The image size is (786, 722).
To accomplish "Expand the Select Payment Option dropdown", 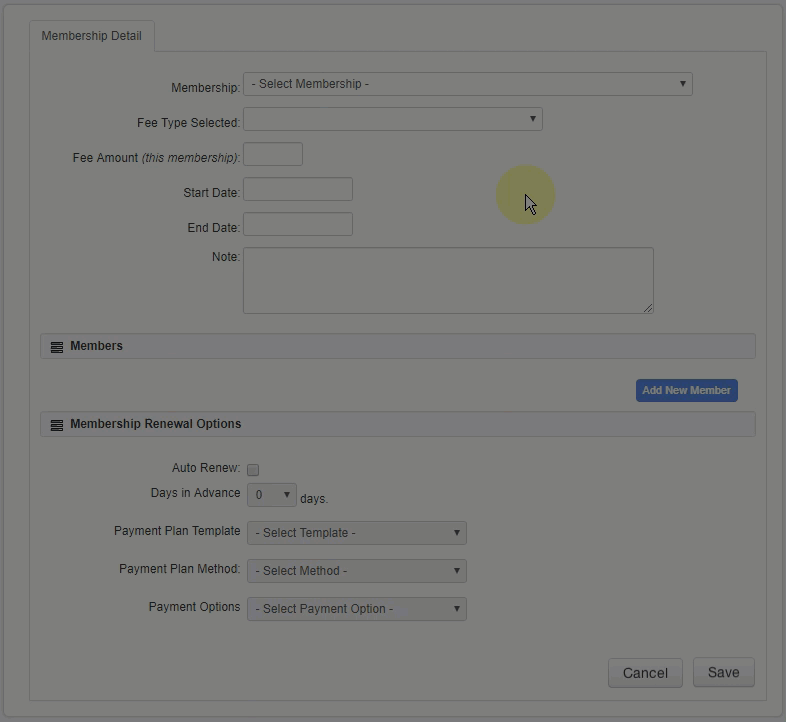I will point(356,609).
